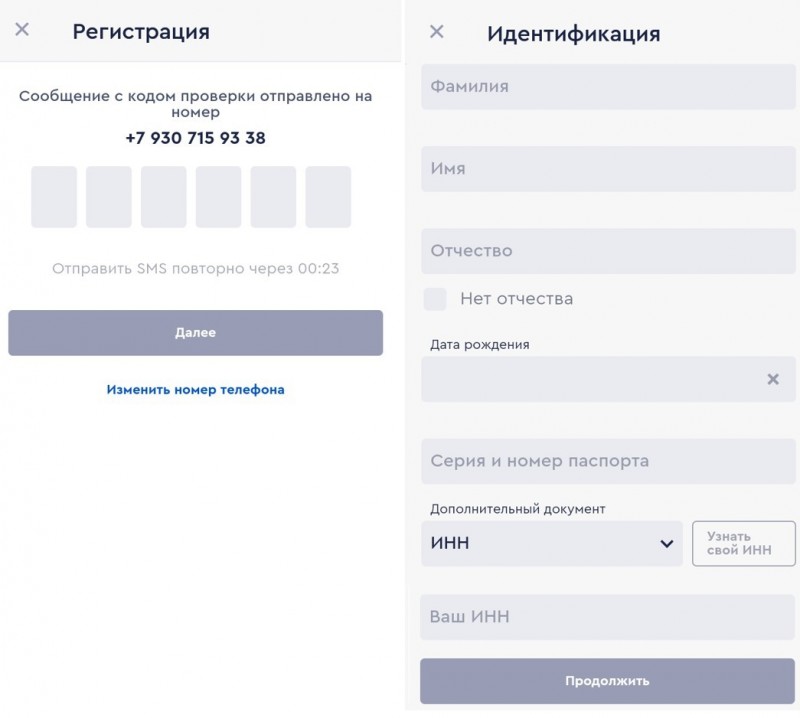This screenshot has width=800, height=718.
Task: Select the last SMS code digit box
Action: pyautogui.click(x=328, y=197)
